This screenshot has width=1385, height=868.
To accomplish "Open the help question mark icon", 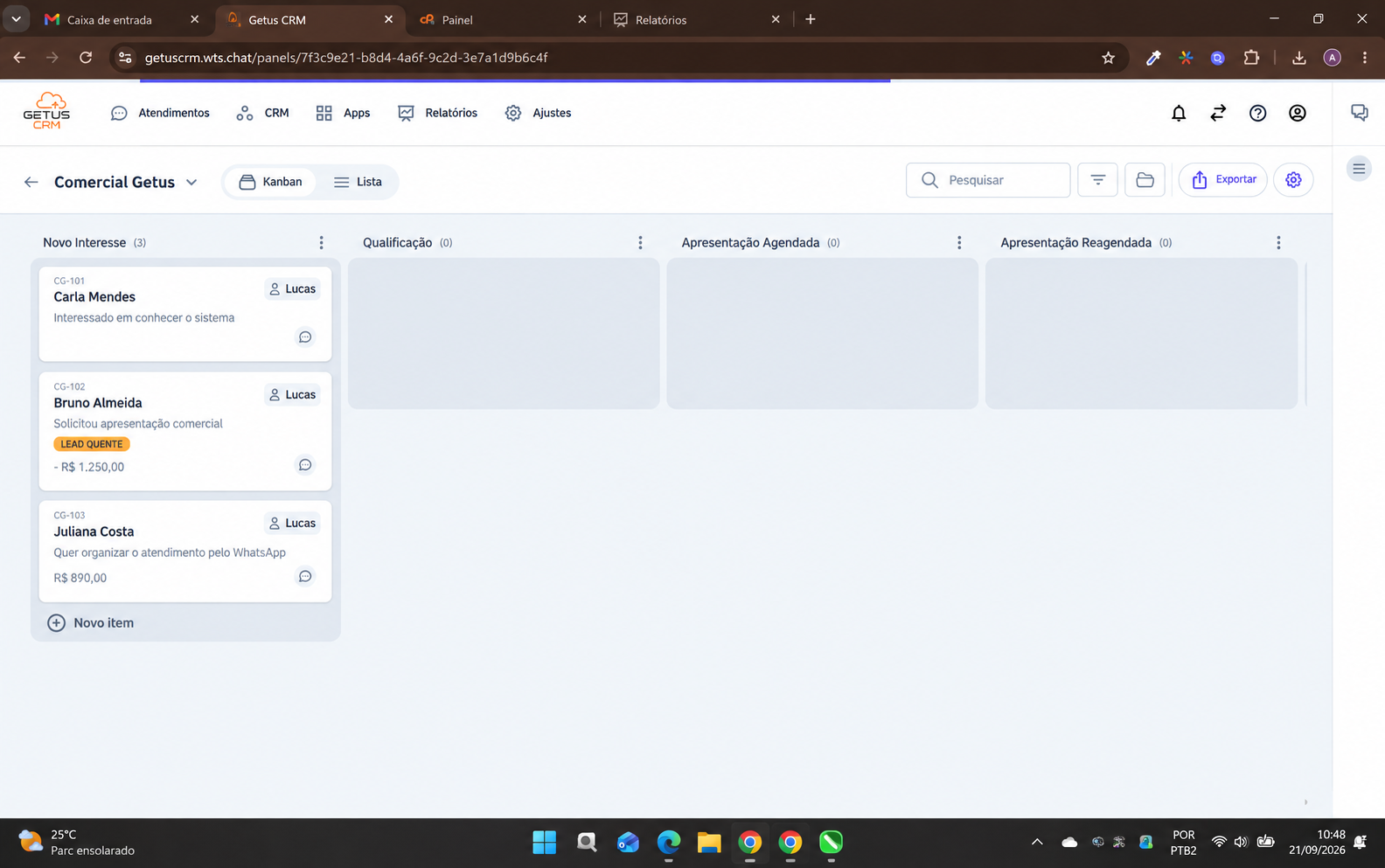I will pos(1257,113).
